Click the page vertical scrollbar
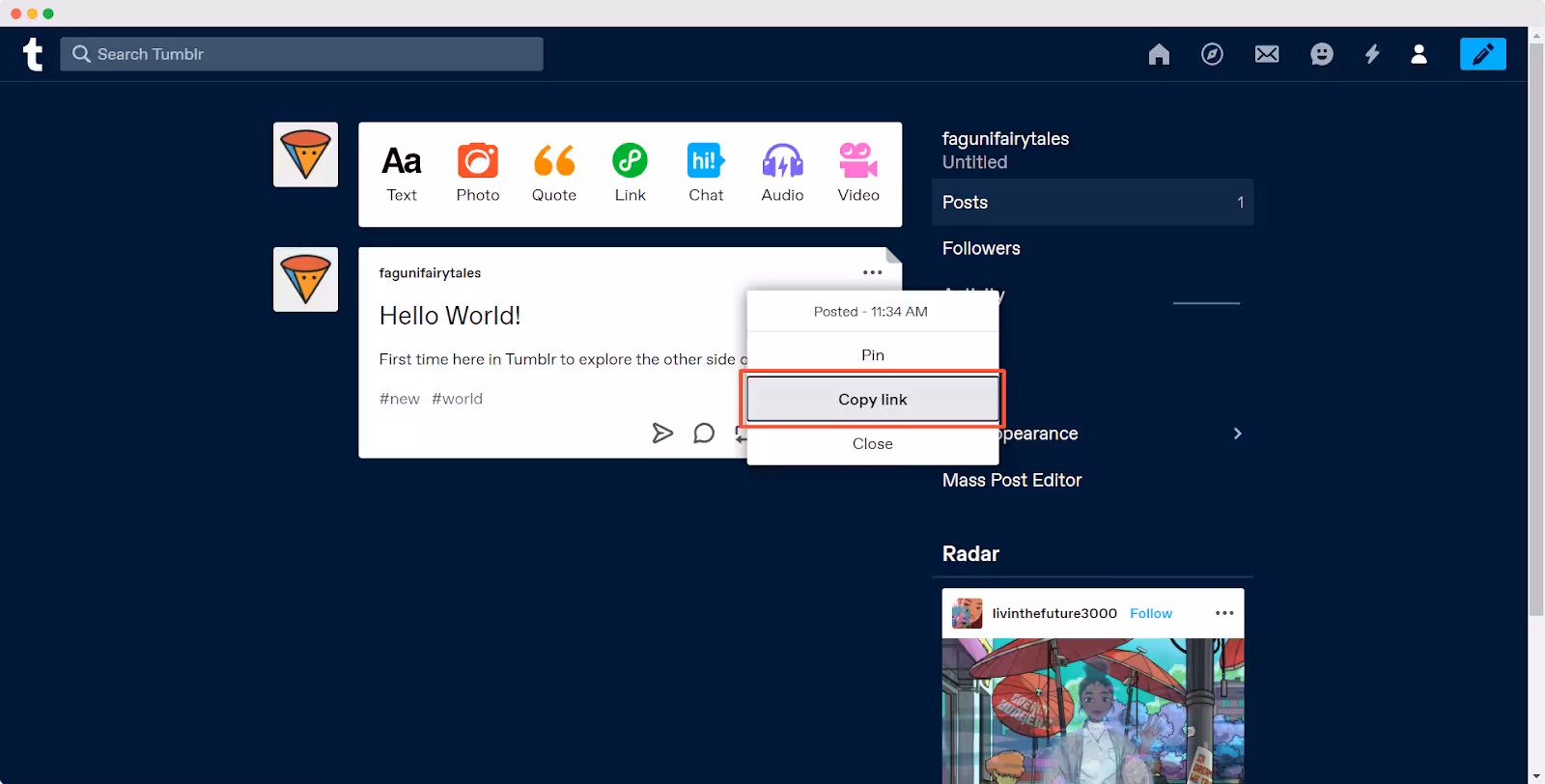 (x=1536, y=329)
